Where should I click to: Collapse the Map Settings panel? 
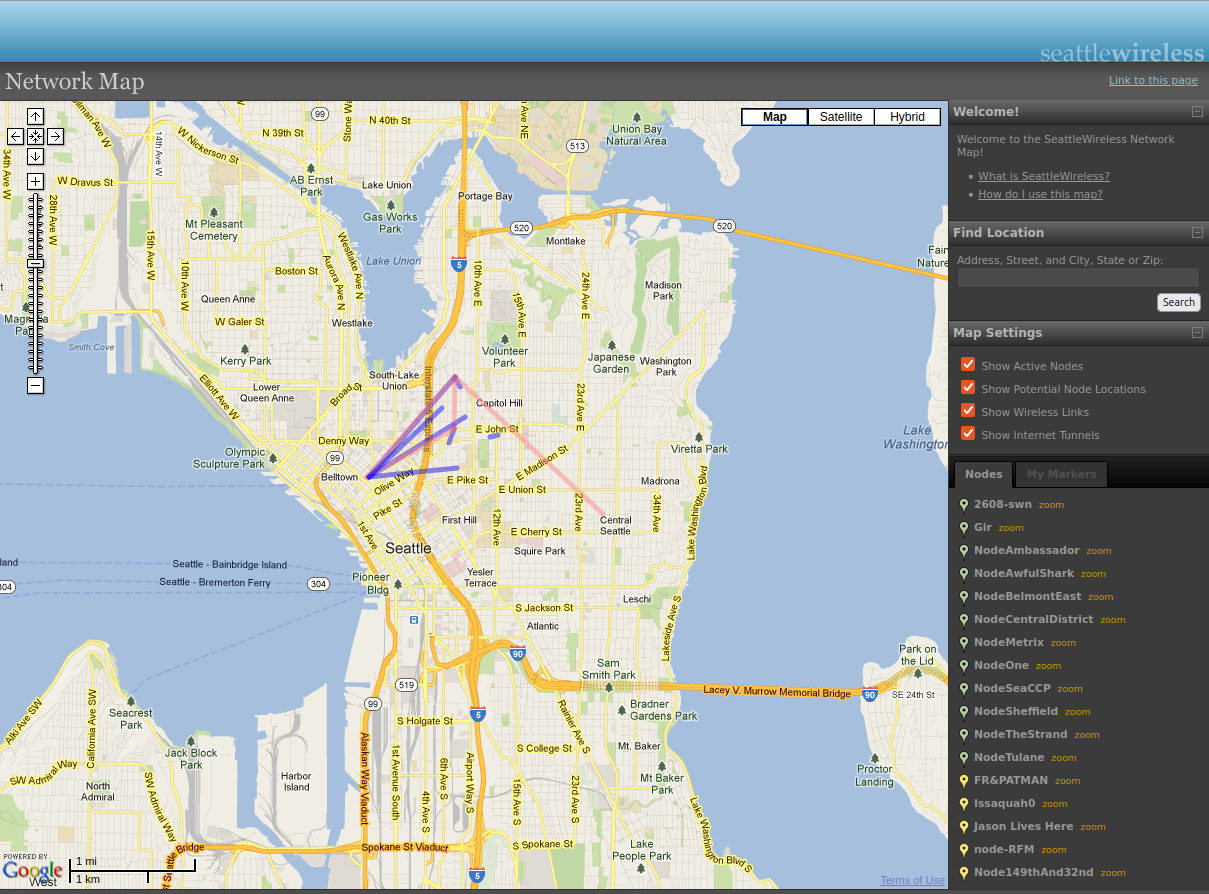[x=1196, y=333]
